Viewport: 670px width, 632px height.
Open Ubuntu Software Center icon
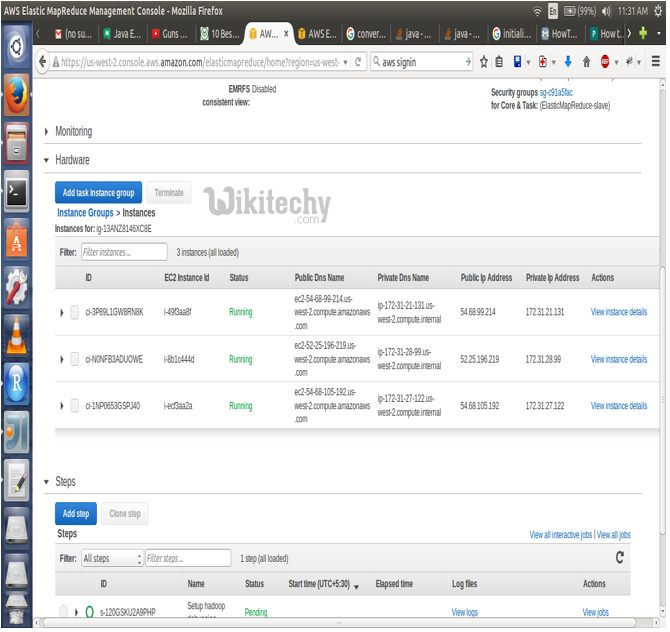pyautogui.click(x=16, y=240)
